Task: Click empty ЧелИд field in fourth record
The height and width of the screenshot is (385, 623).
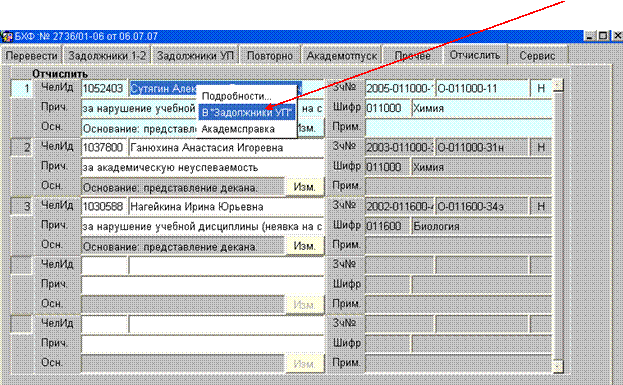Action: pos(104,265)
